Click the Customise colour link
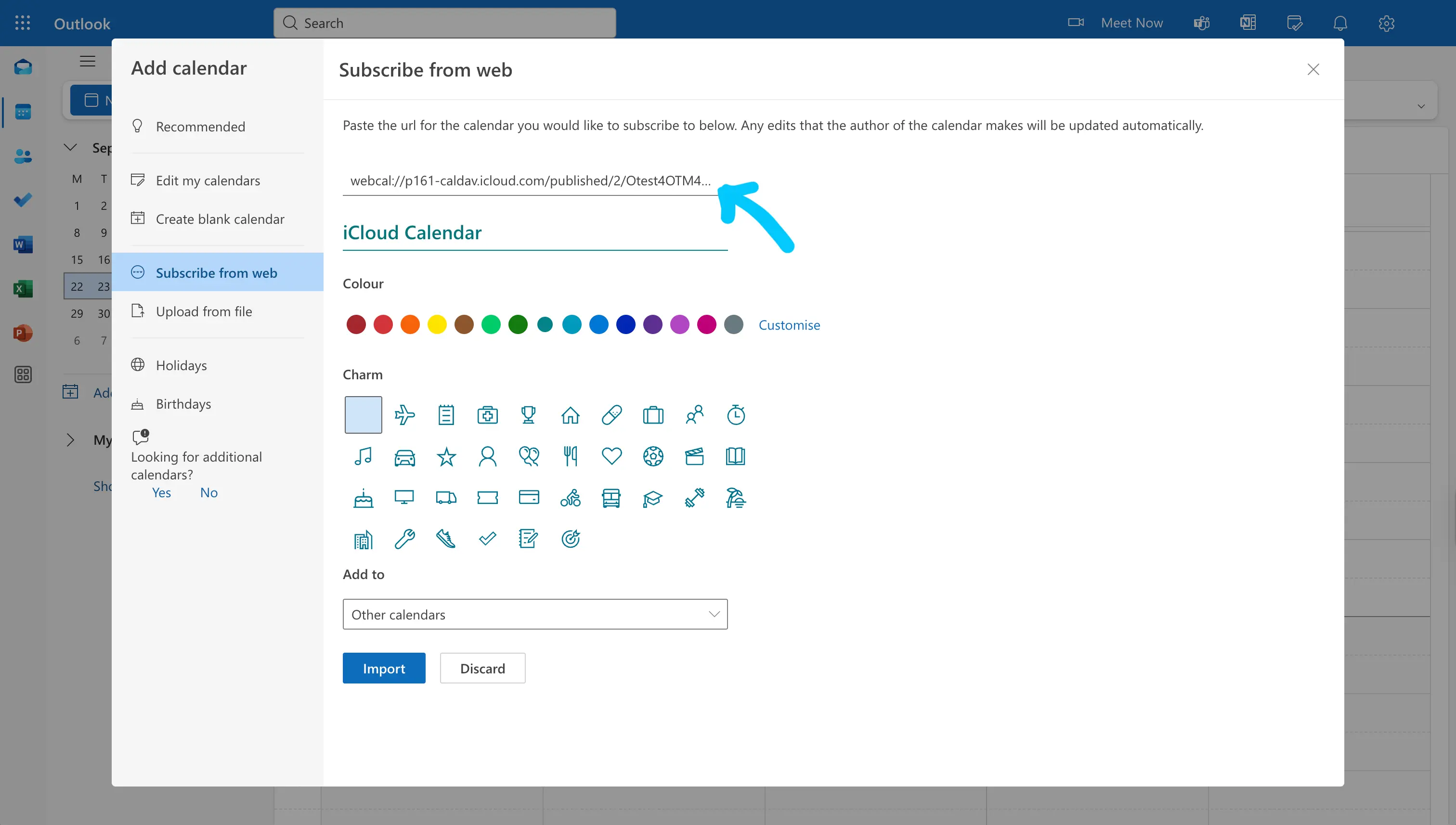 [789, 325]
